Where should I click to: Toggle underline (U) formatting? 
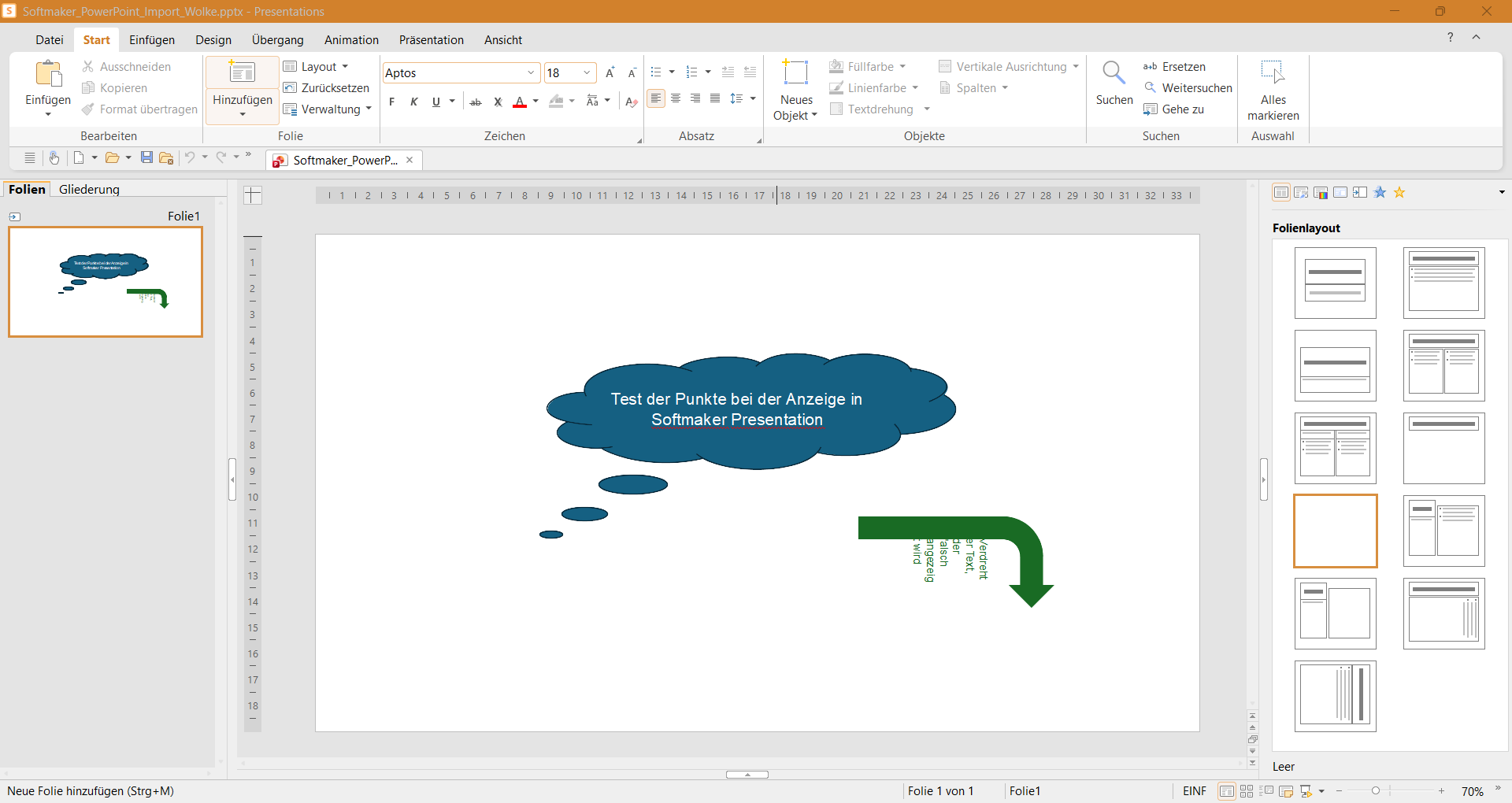(x=436, y=102)
